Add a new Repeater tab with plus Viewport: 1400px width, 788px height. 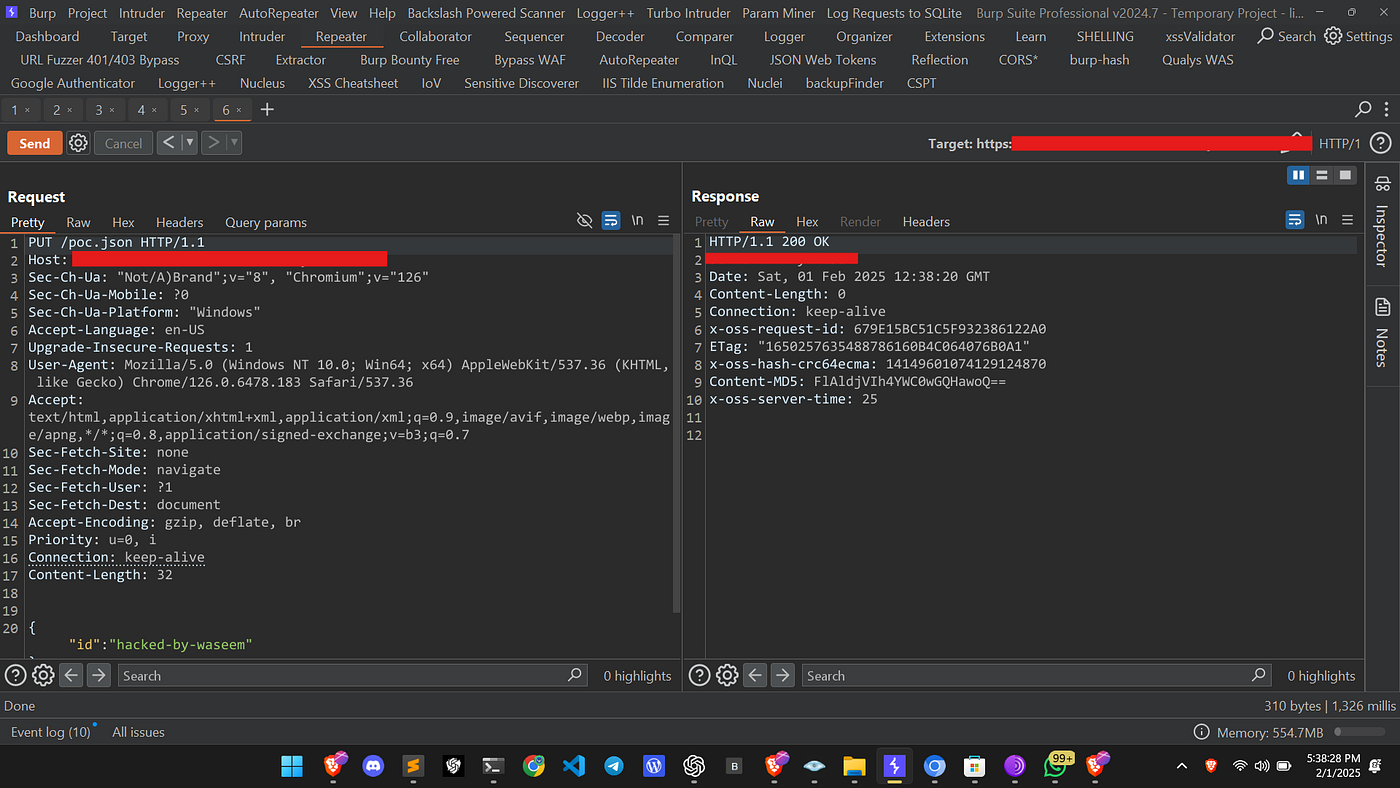(267, 109)
